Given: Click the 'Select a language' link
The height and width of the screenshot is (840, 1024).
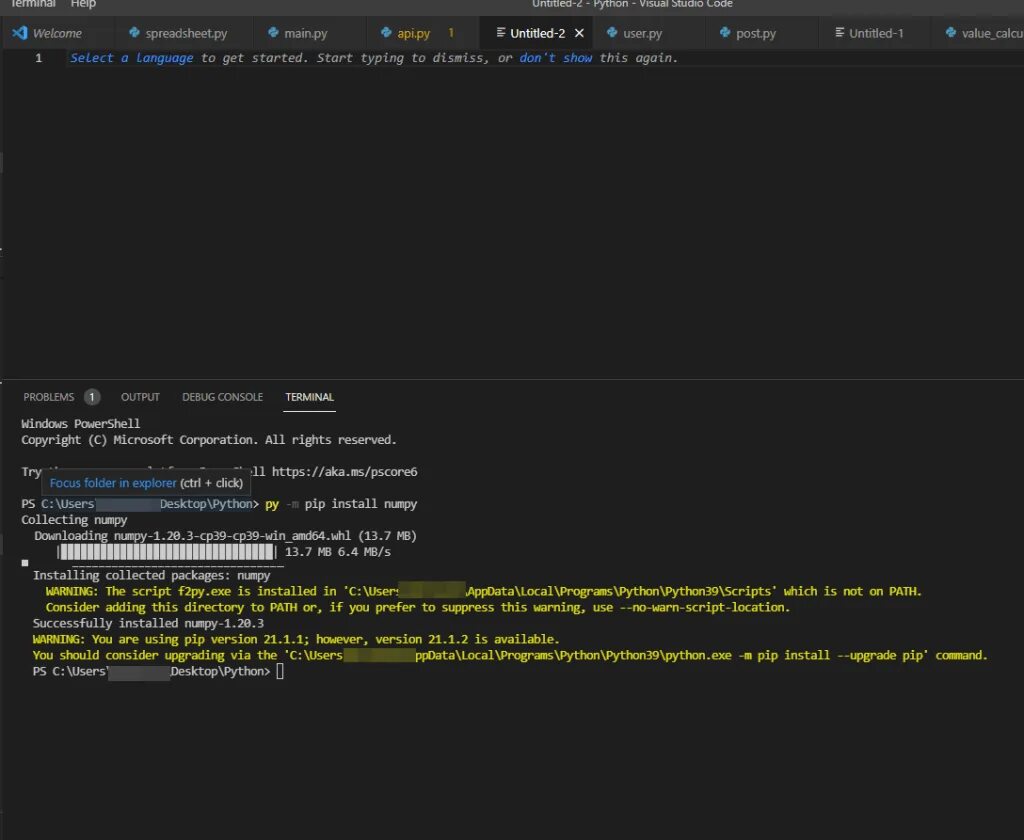Looking at the screenshot, I should 131,57.
